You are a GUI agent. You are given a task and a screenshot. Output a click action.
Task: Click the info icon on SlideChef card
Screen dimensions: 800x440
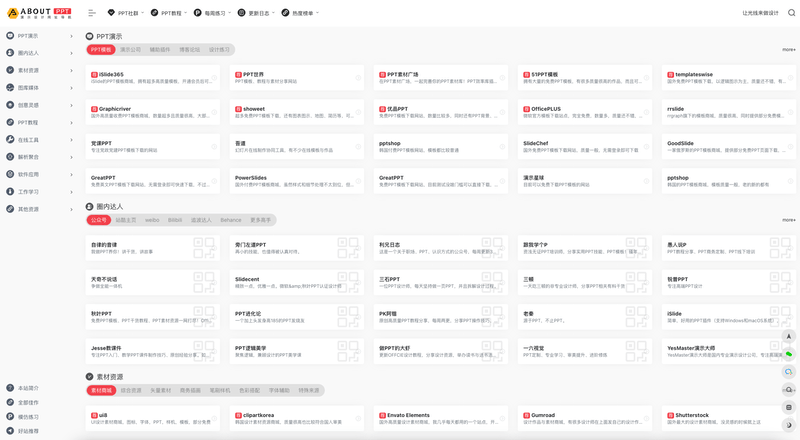pos(646,146)
